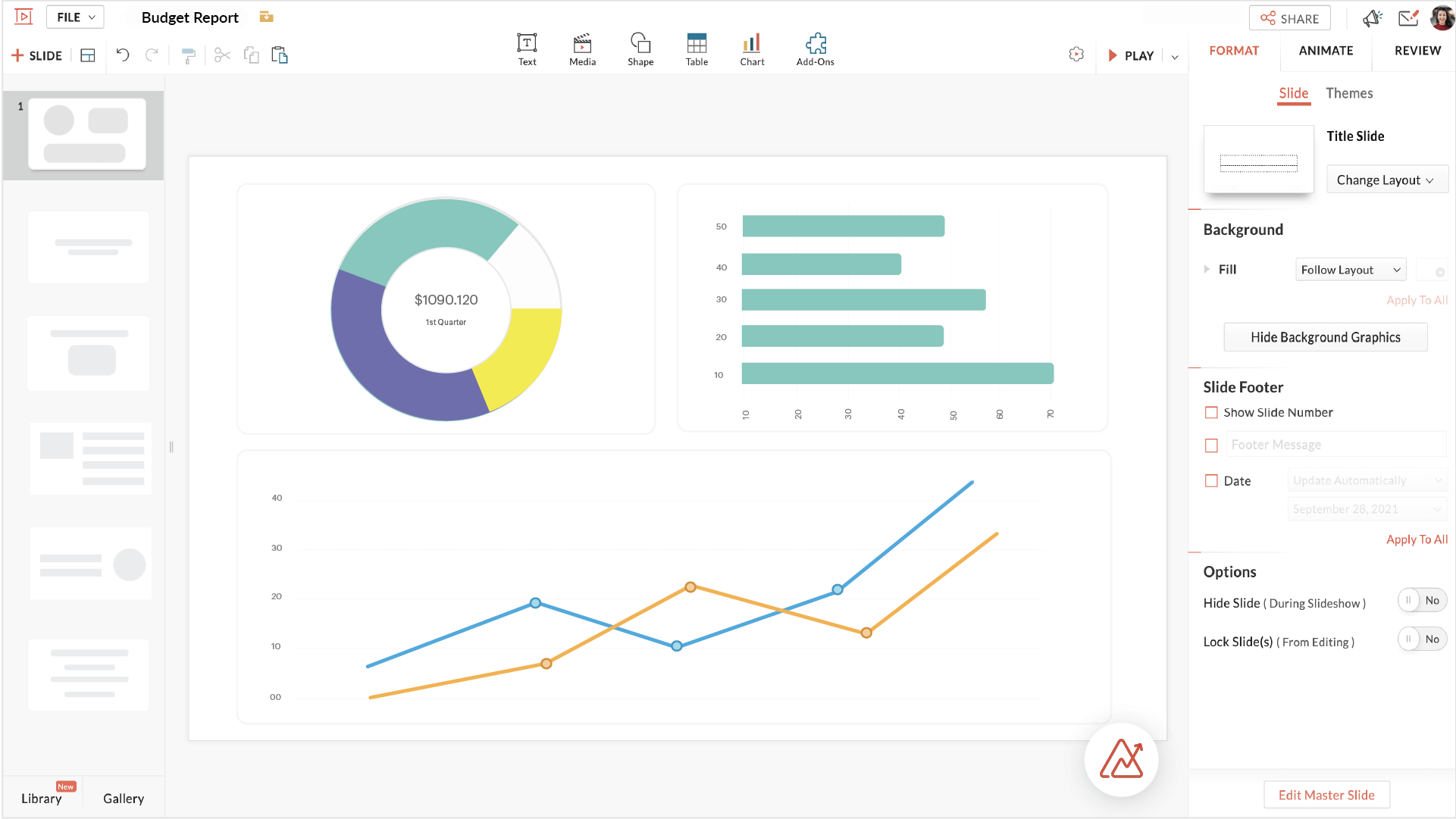Click the Shape drawing tool
The image size is (1456, 819).
[x=640, y=48]
